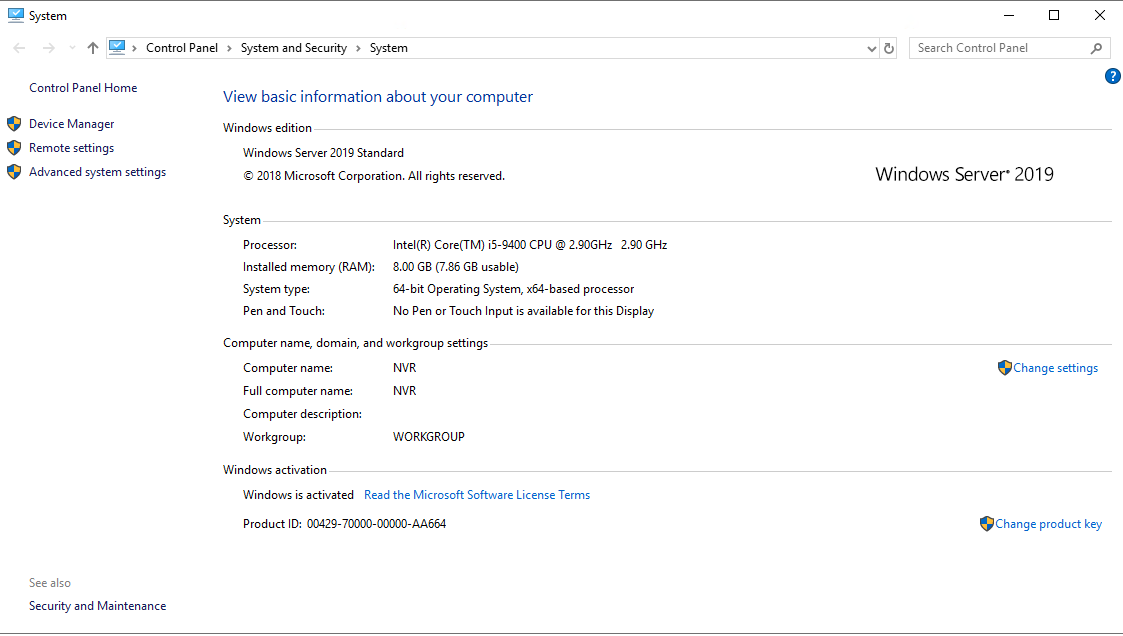Click the shield icon next to Change settings

pos(1005,367)
